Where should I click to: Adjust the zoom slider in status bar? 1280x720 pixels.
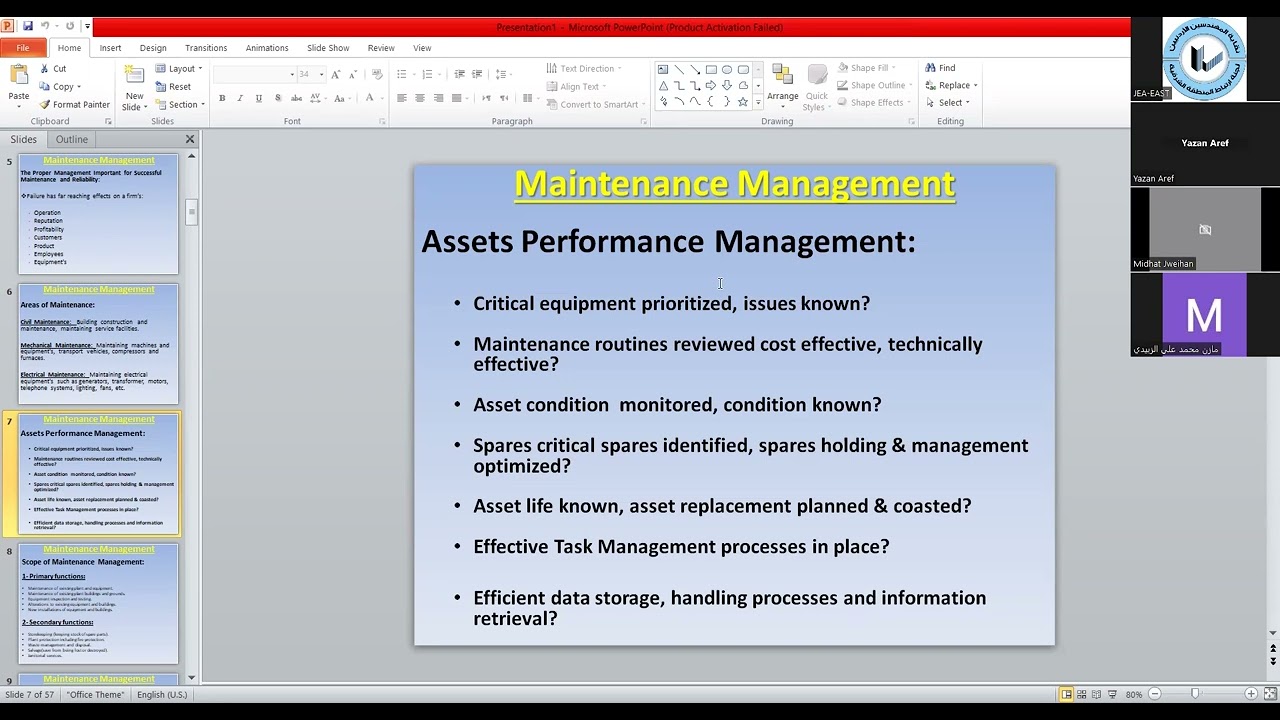(x=1195, y=694)
